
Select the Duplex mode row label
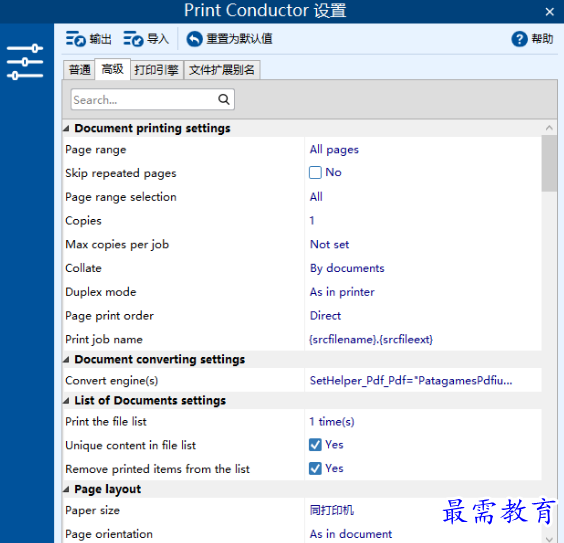(x=101, y=292)
